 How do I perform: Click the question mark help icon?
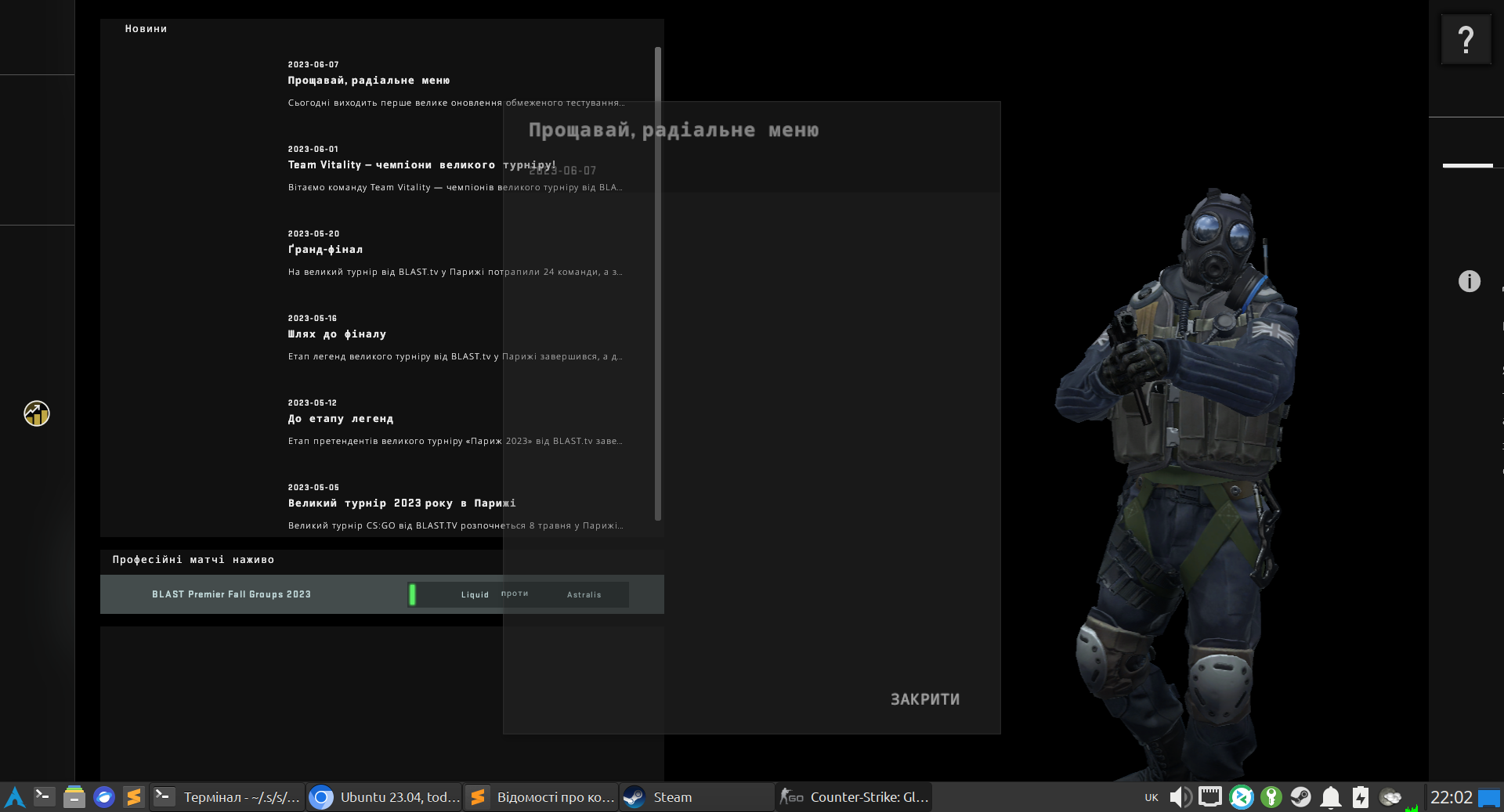click(1466, 38)
